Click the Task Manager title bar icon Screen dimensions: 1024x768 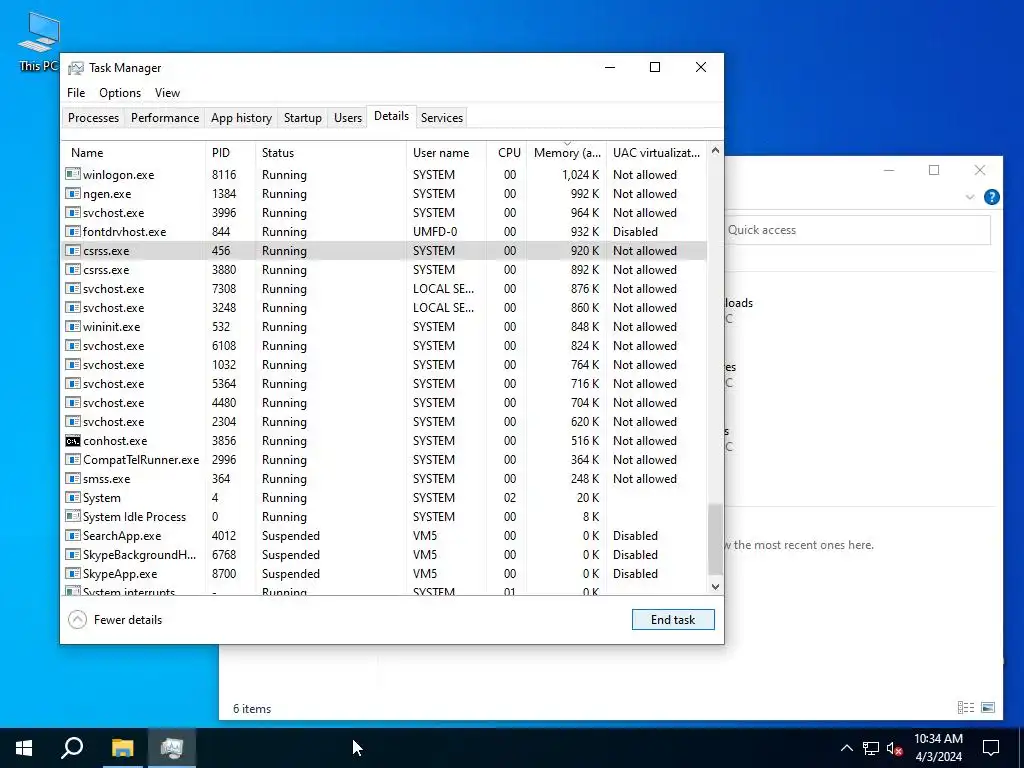point(76,68)
